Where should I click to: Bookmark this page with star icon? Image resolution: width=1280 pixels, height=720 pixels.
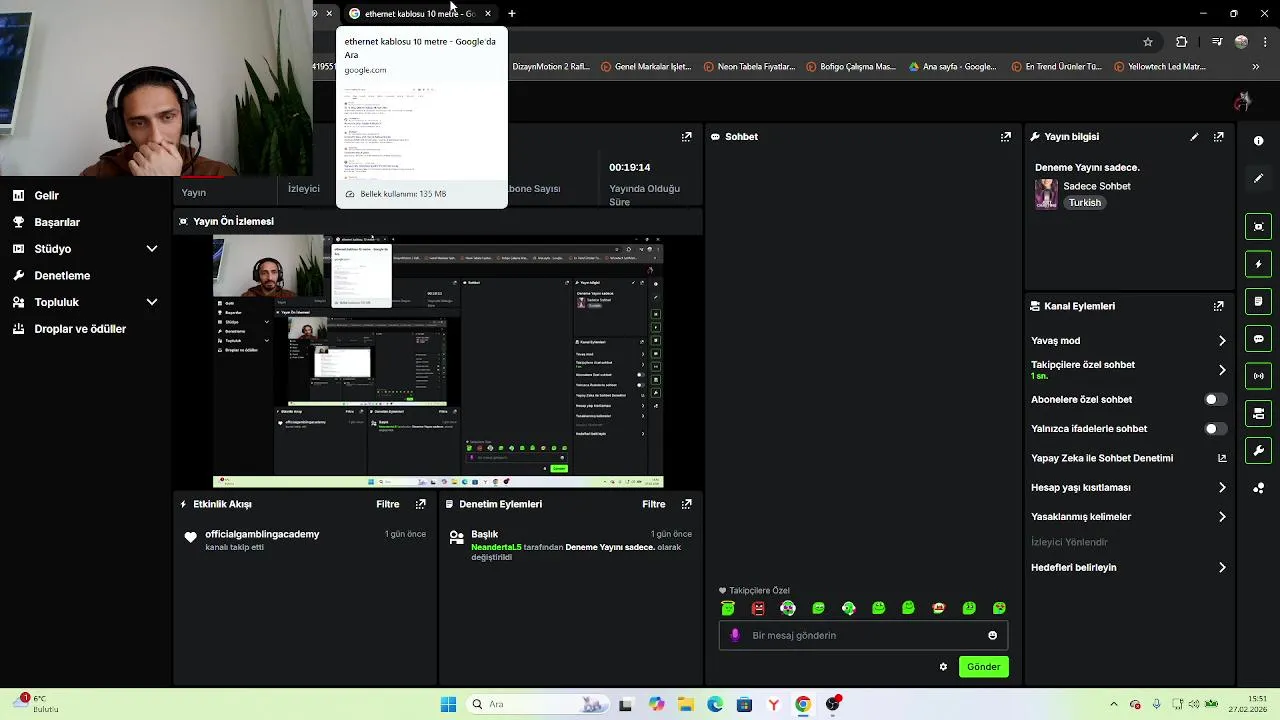[1148, 42]
